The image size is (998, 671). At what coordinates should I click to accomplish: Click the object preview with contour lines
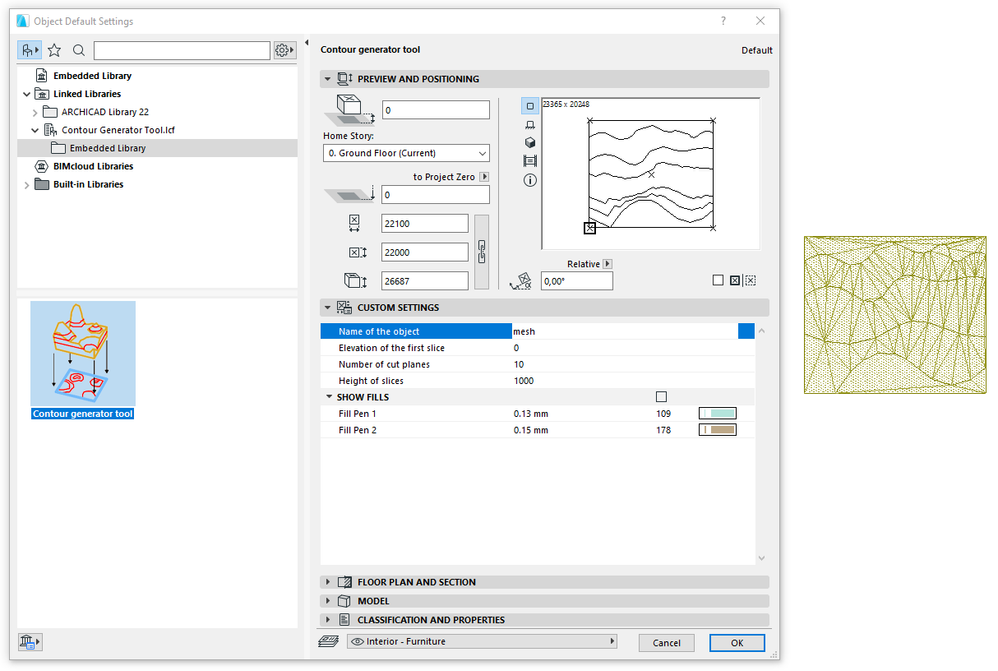[x=650, y=173]
